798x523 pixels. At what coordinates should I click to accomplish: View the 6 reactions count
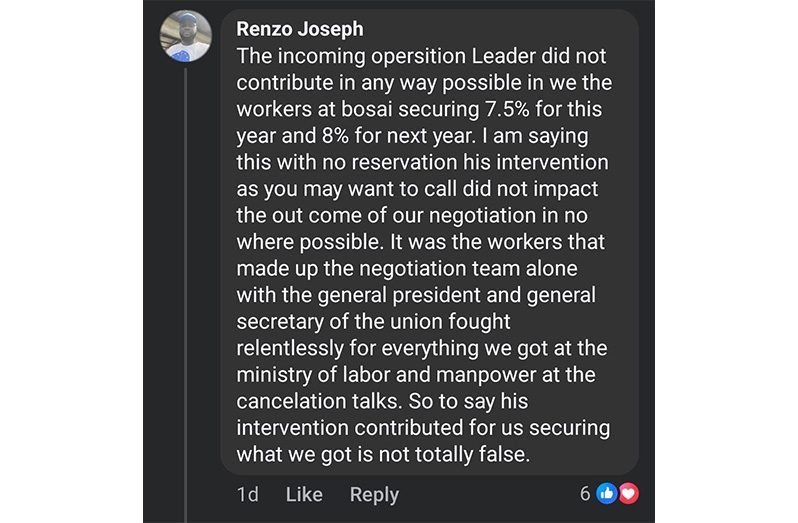(586, 494)
